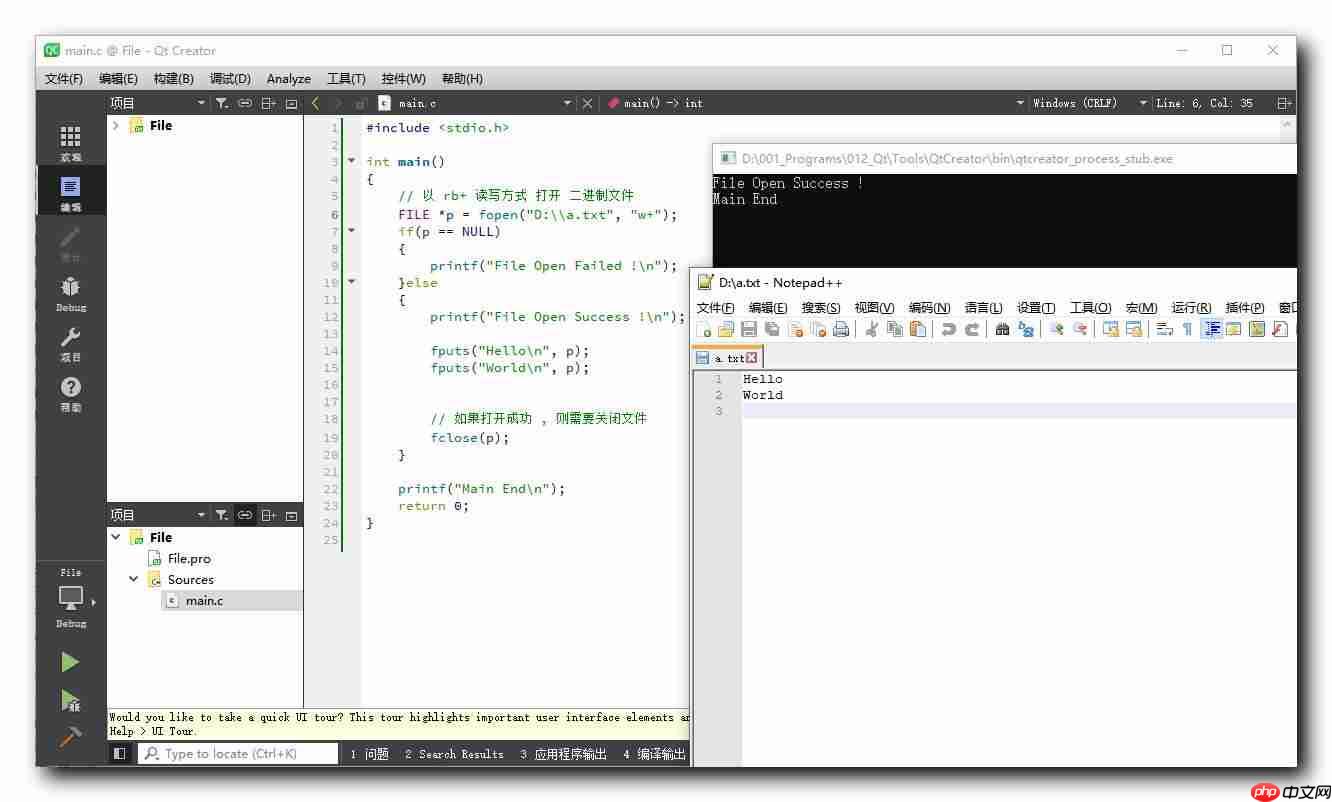Close main.c document with X beside file name

587,103
